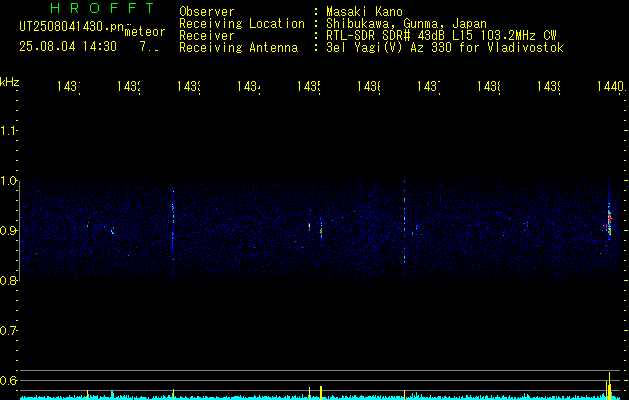The height and width of the screenshot is (400, 629).
Task: Click the 1440 time axis label
Action: tap(611, 86)
